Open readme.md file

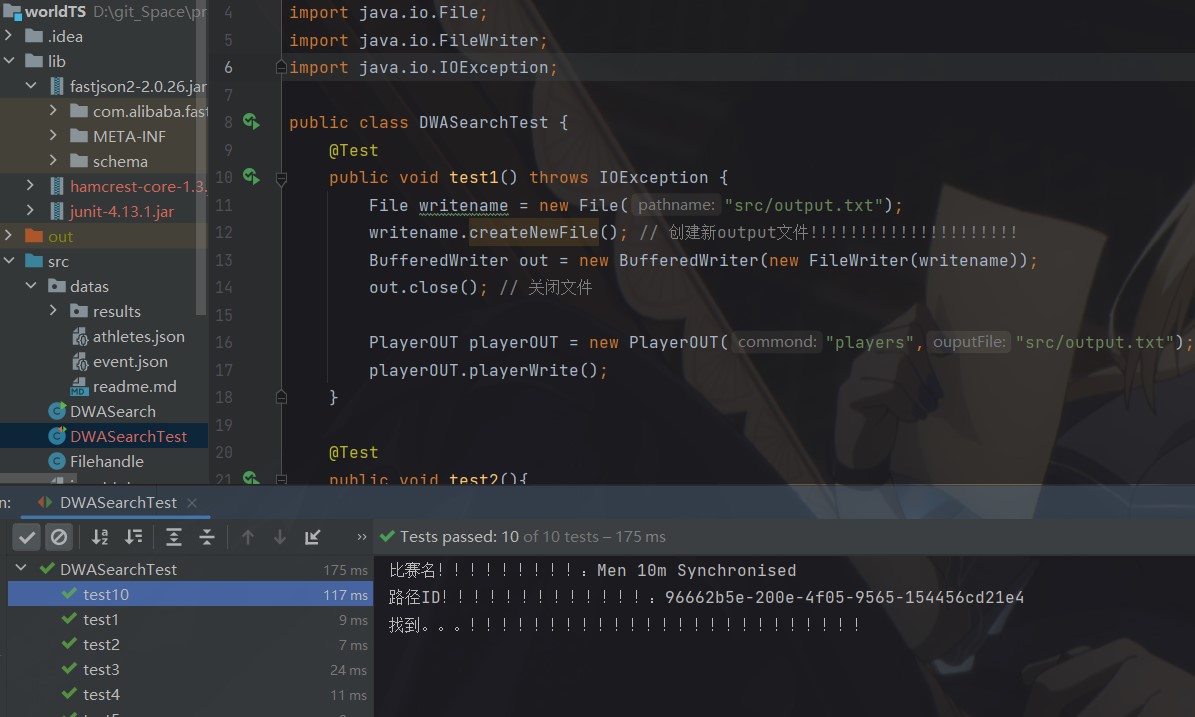134,386
